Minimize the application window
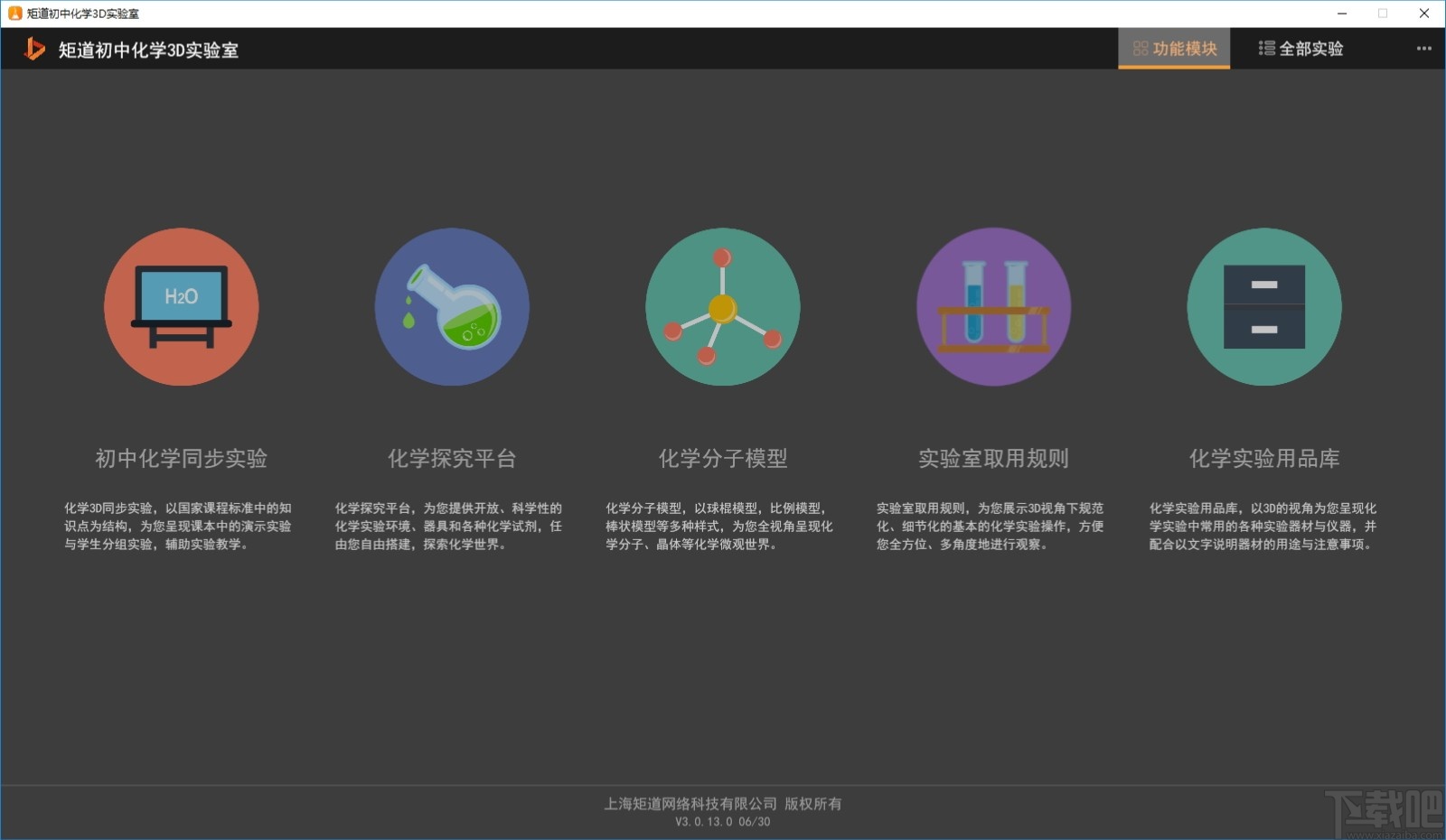The height and width of the screenshot is (840, 1446). pyautogui.click(x=1342, y=14)
